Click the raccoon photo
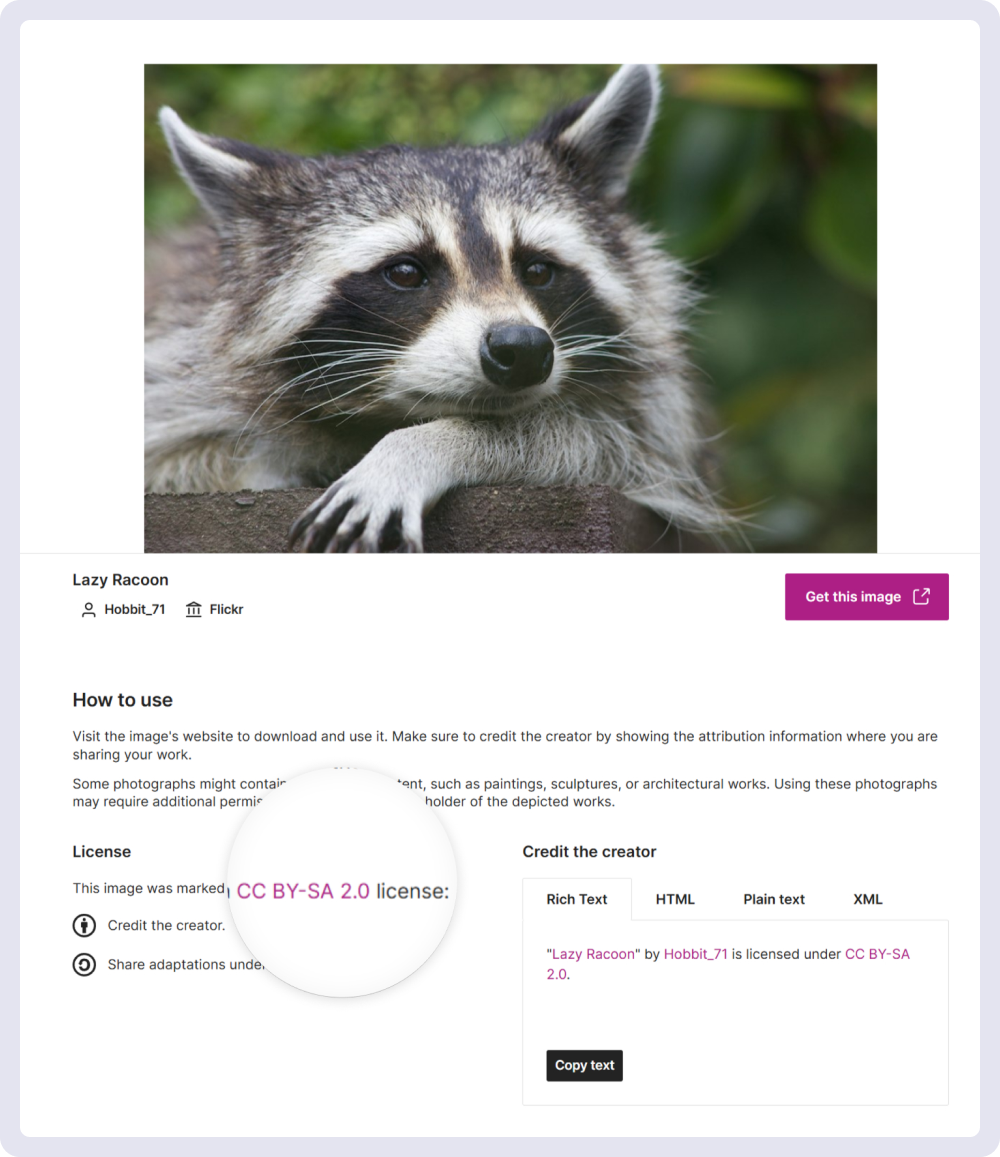 coord(511,308)
